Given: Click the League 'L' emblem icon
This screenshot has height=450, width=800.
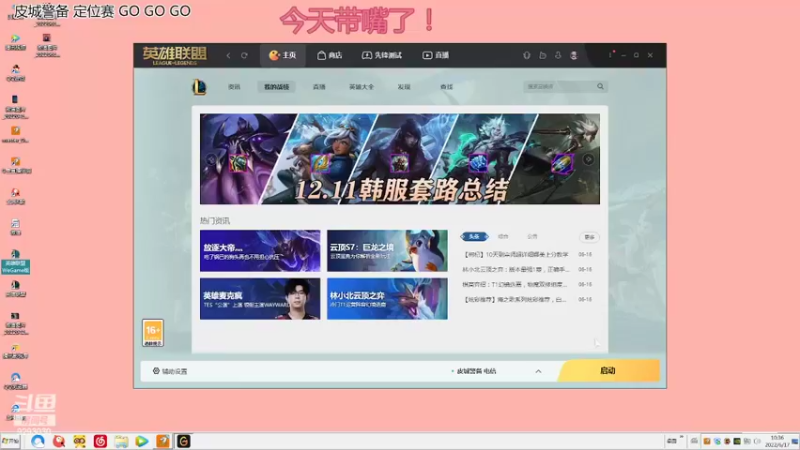Looking at the screenshot, I should click(x=199, y=87).
